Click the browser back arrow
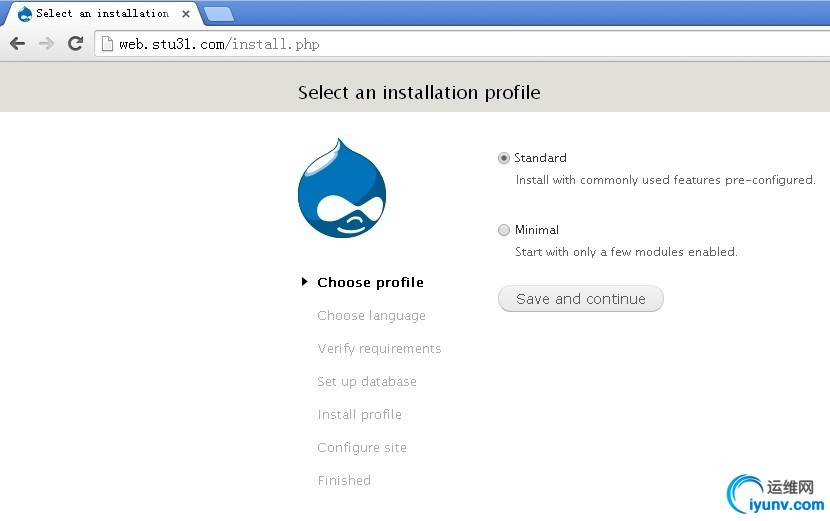This screenshot has height=521, width=830. coord(17,43)
